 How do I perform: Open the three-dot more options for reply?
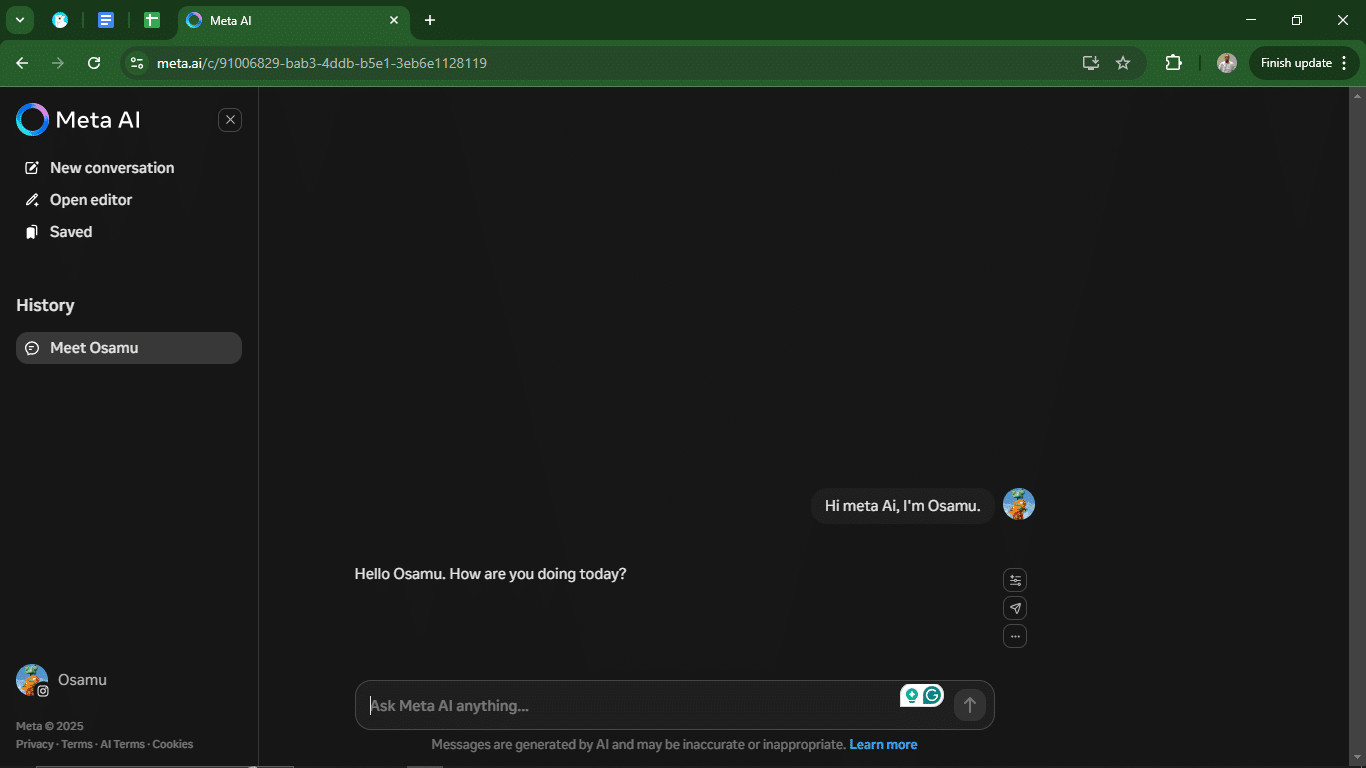(1015, 636)
